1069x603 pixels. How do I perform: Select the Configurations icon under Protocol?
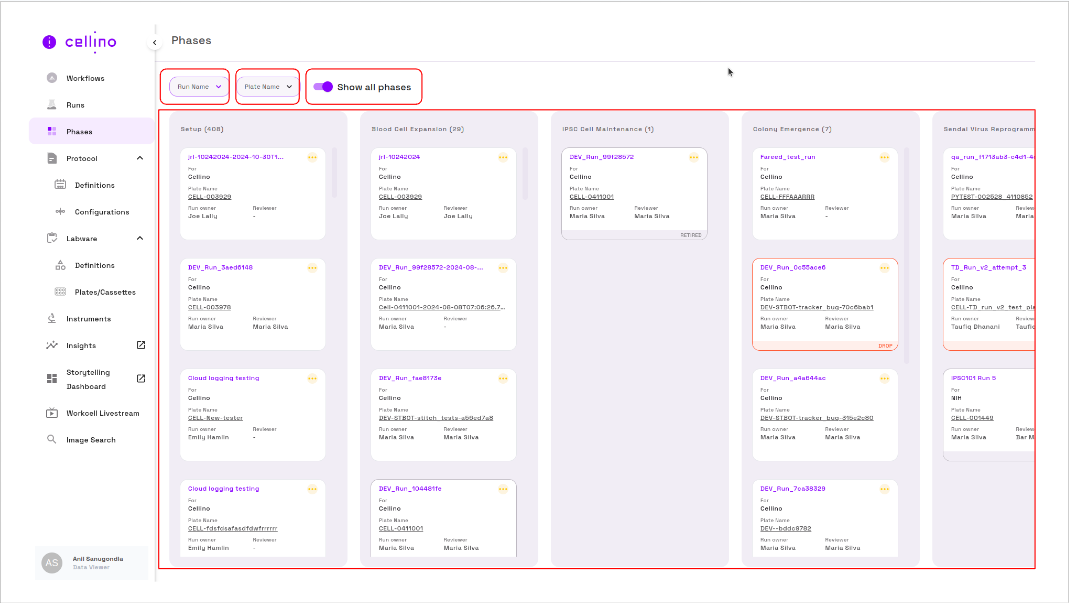[62, 211]
